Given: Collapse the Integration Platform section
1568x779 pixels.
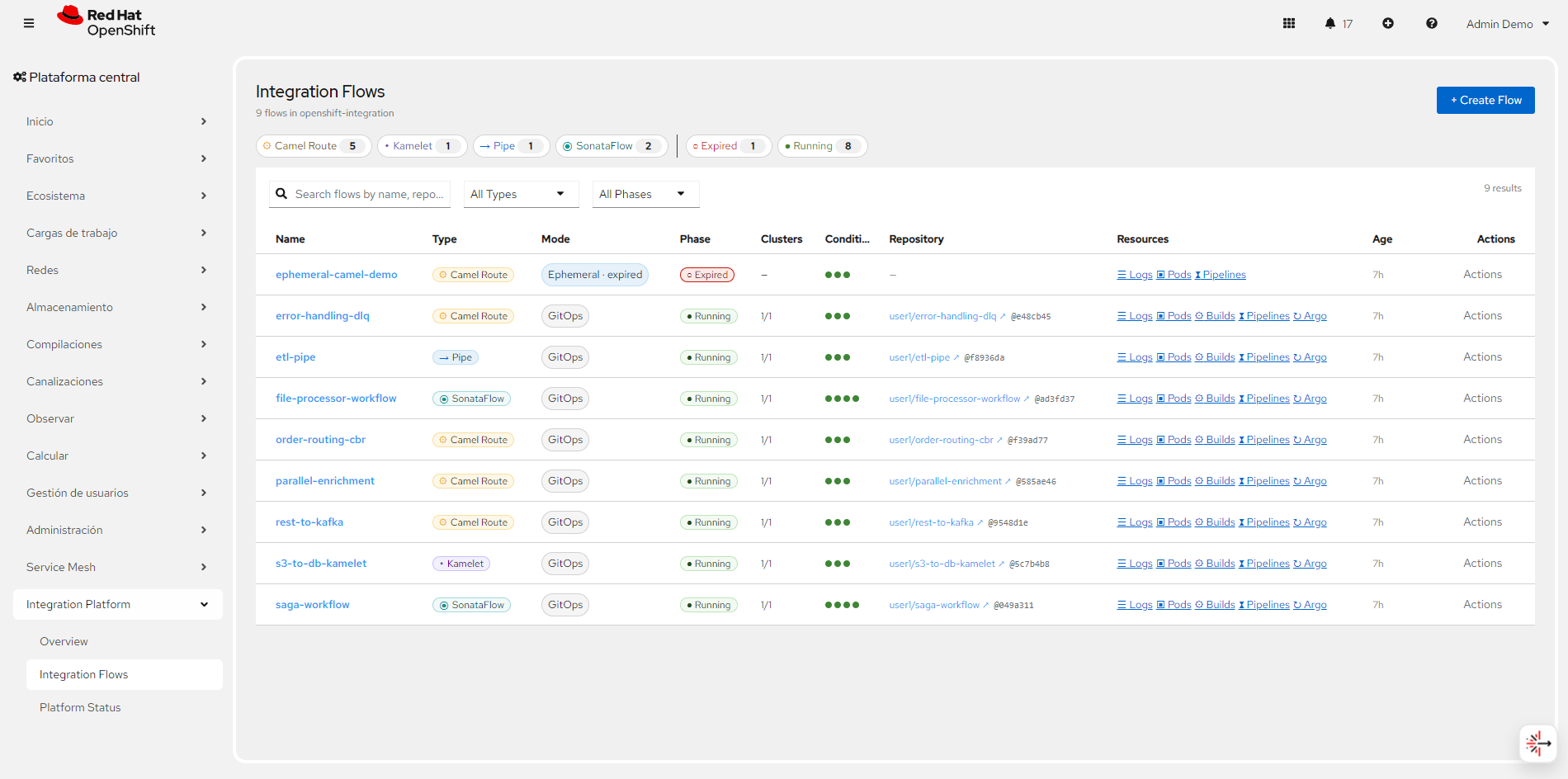Looking at the screenshot, I should [x=117, y=604].
